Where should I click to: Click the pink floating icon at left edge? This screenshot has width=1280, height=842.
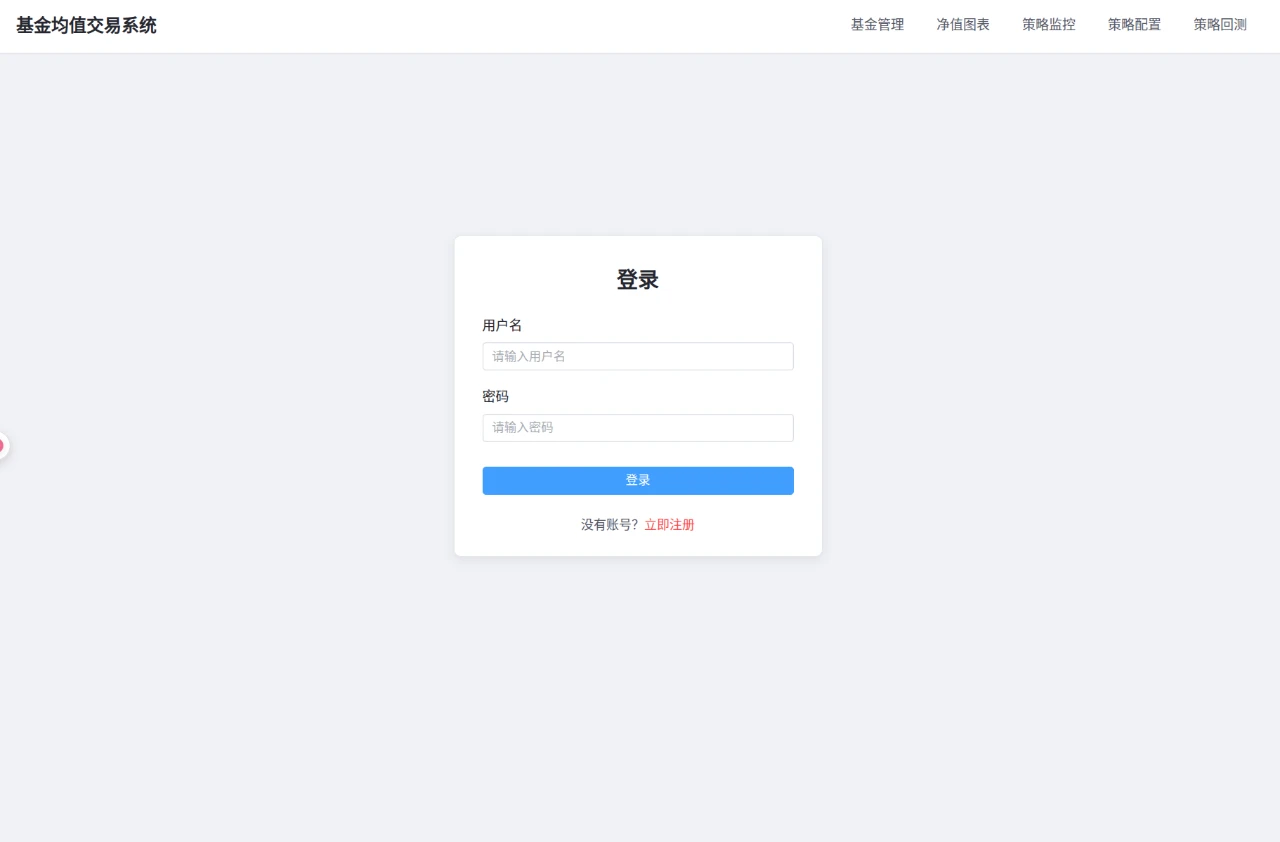pos(3,446)
